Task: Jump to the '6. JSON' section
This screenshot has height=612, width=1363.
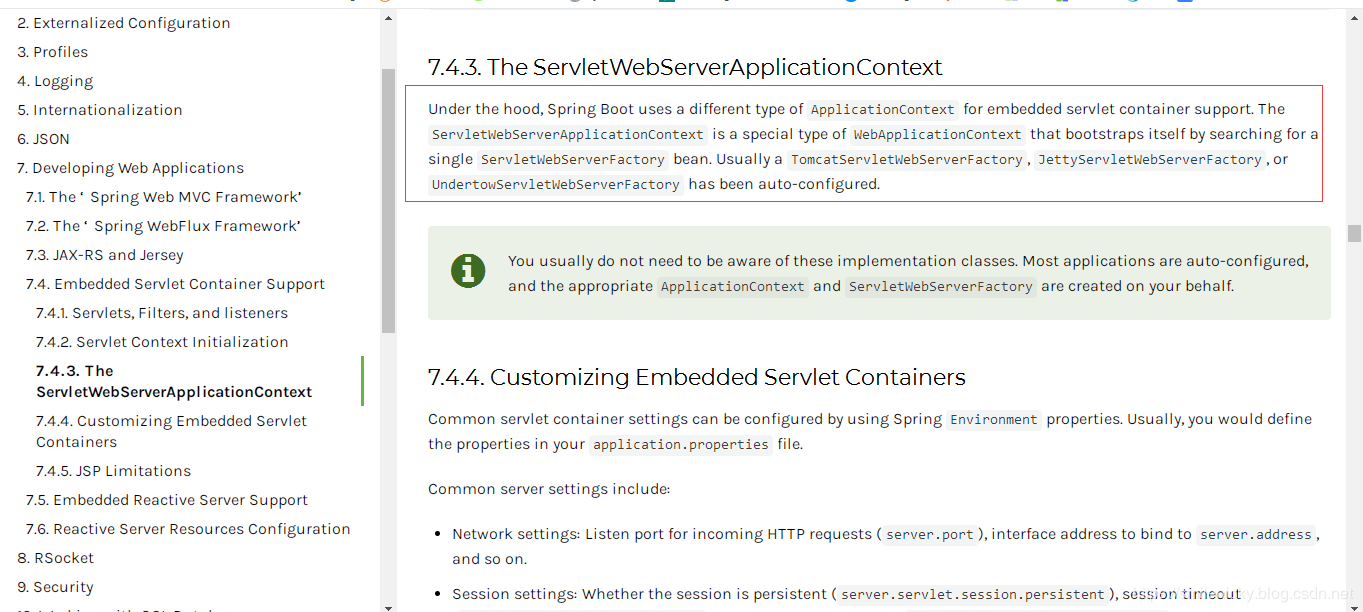Action: coord(44,139)
